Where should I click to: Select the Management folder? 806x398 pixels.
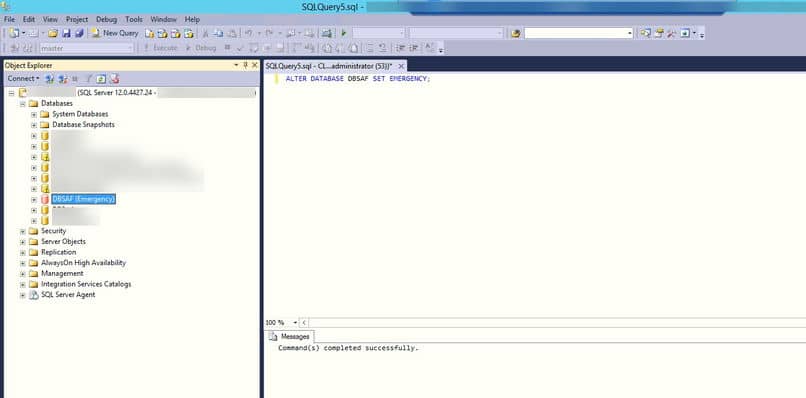pyautogui.click(x=62, y=274)
